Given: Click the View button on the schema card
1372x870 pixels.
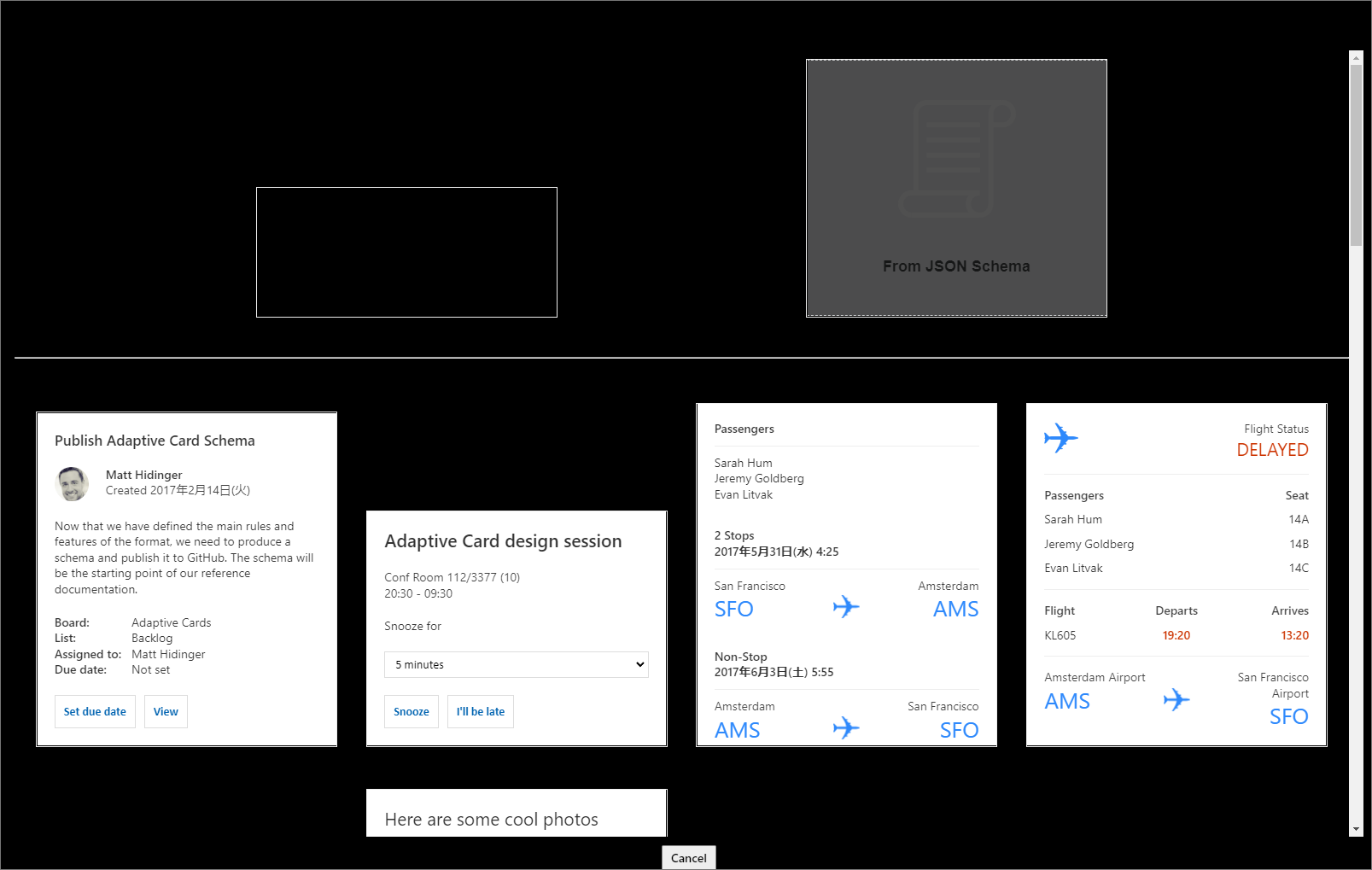Looking at the screenshot, I should point(166,711).
